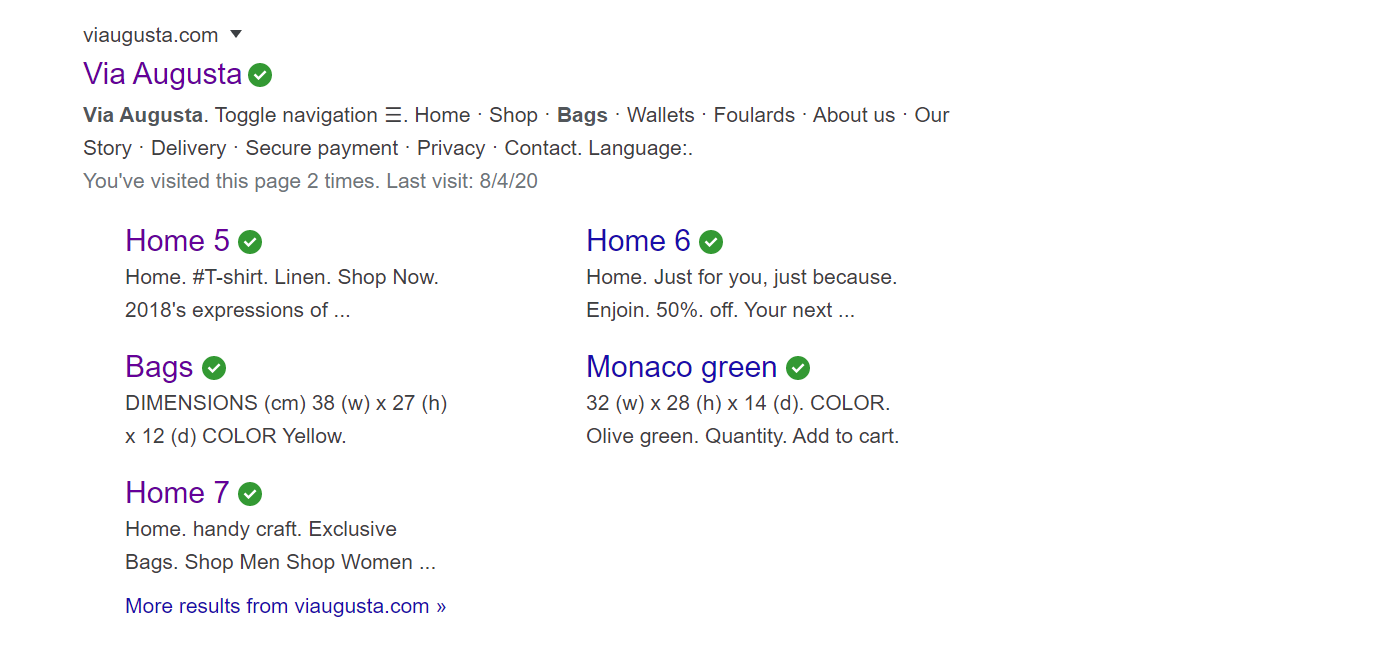
Task: Open the Via Augusta main result link
Action: point(163,74)
